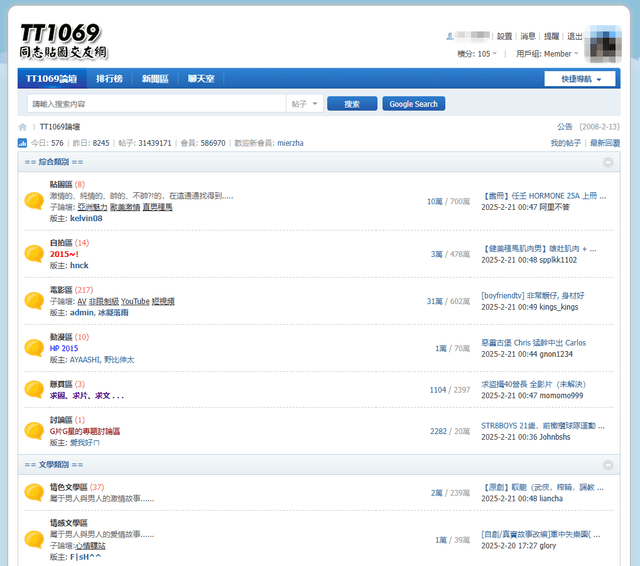Click the 電影區 forum bubble icon
This screenshot has height=566, width=640.
(x=34, y=301)
